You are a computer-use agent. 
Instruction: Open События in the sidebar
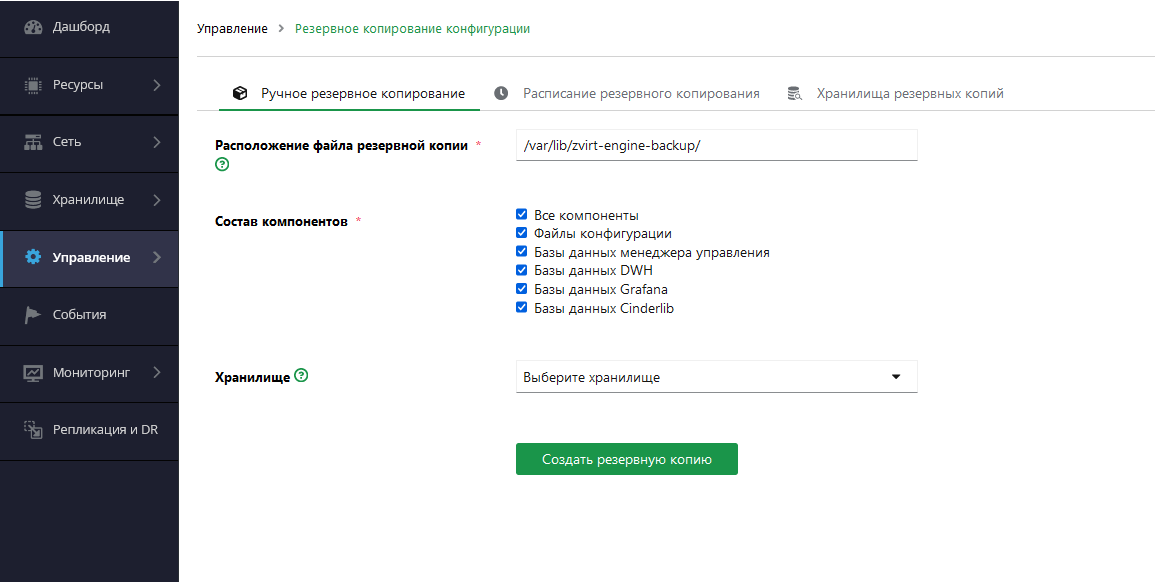click(x=89, y=315)
